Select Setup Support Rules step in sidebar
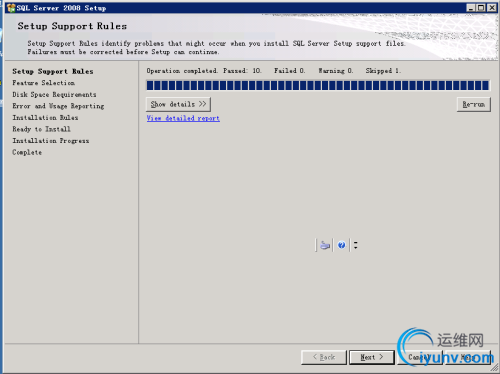 coord(53,71)
